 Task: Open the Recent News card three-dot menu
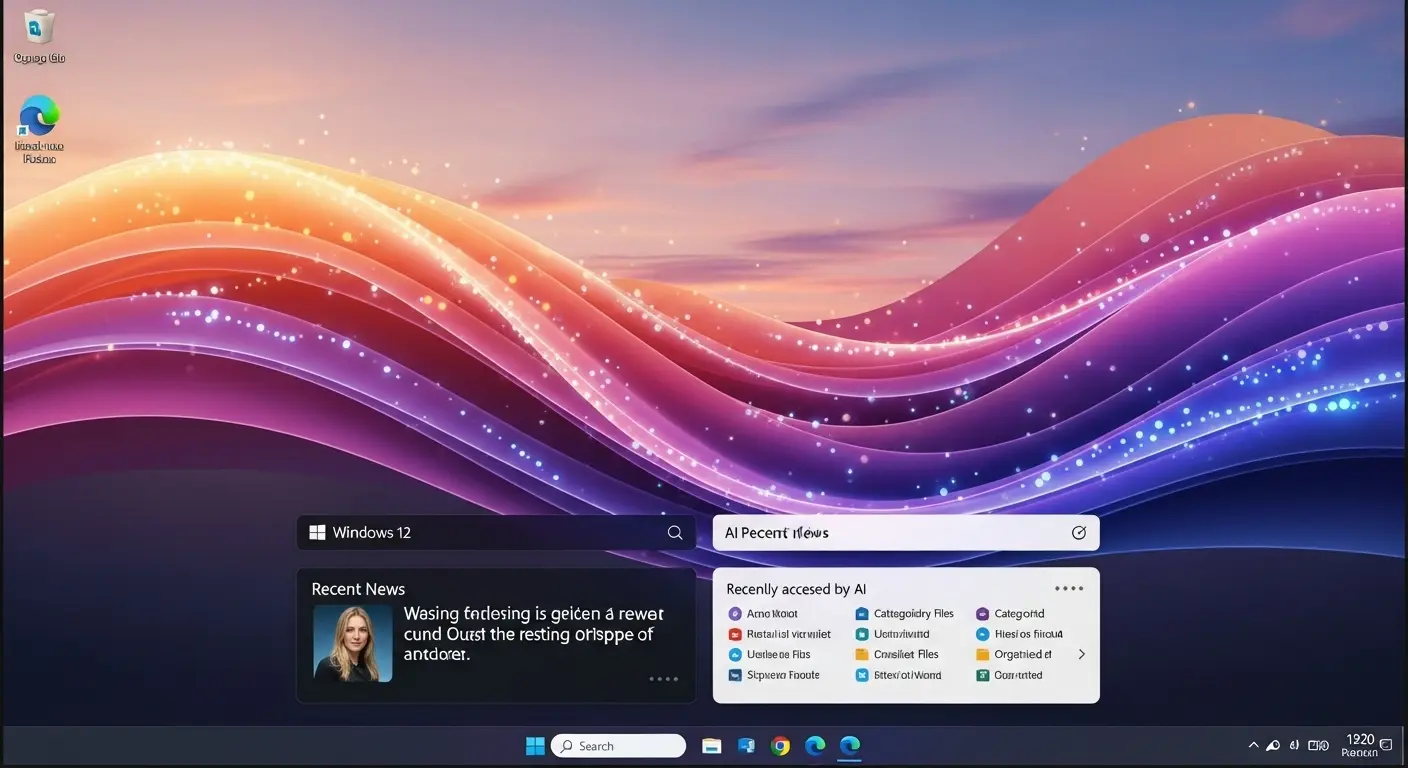click(664, 679)
